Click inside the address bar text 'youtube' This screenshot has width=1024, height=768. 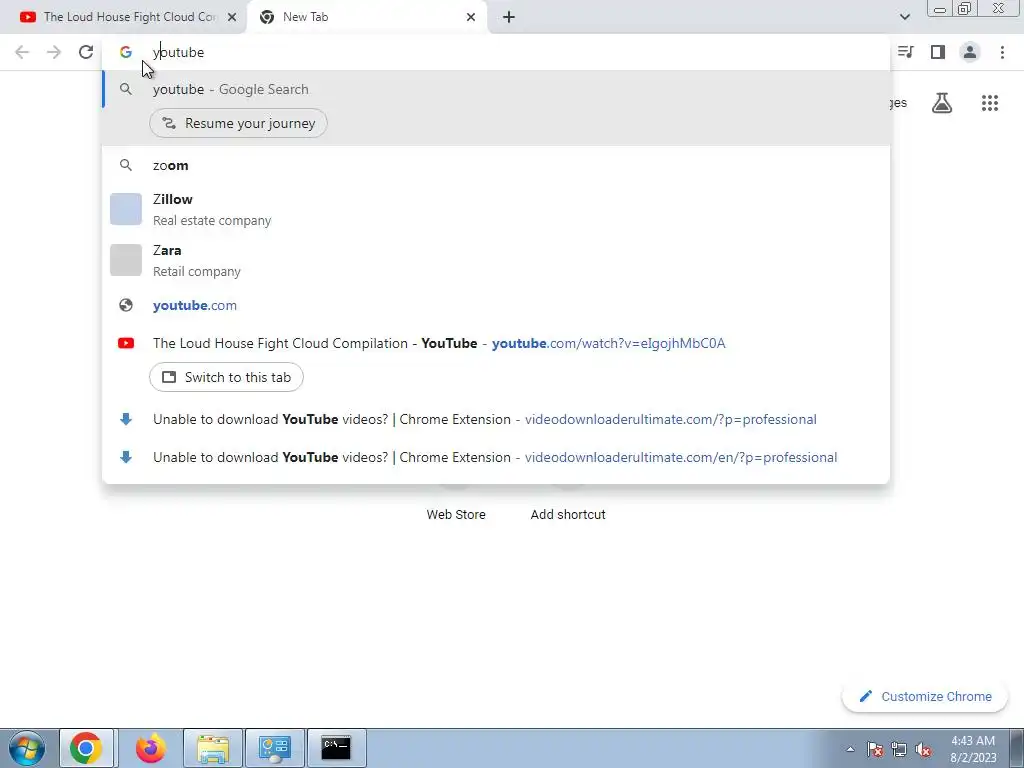click(x=178, y=52)
